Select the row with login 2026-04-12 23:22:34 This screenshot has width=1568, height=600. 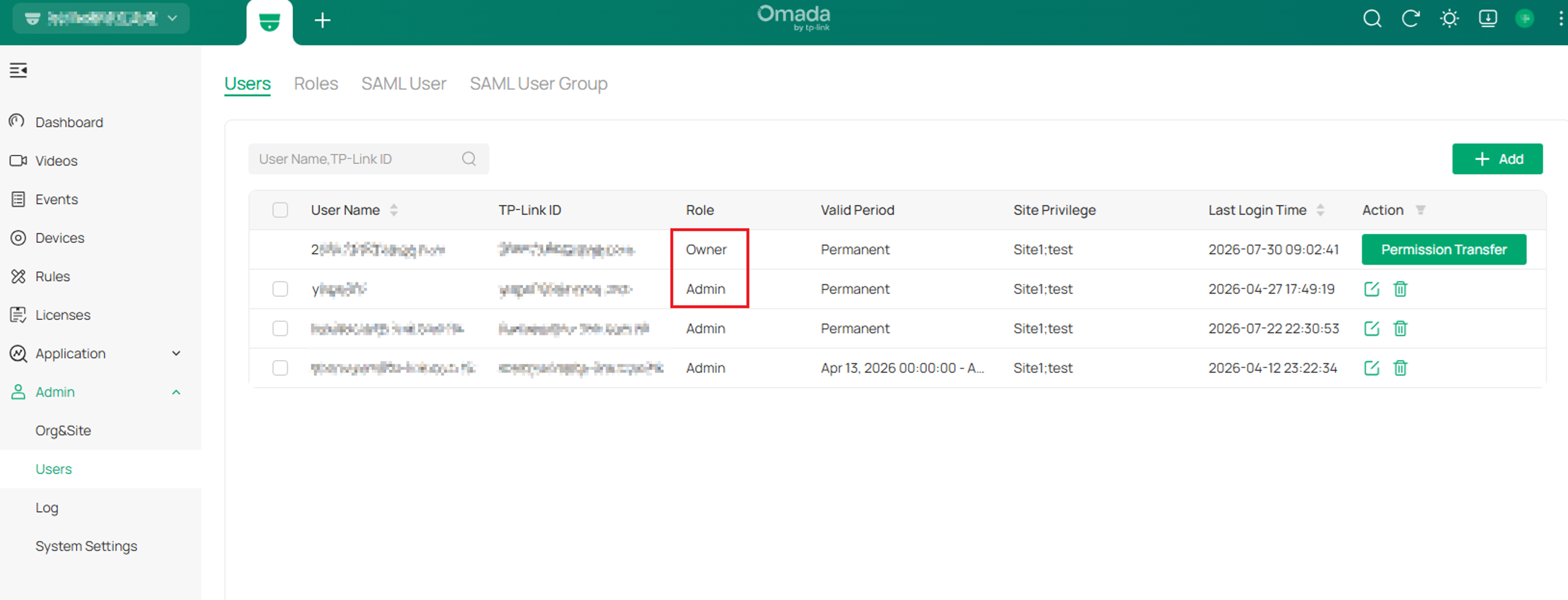[x=280, y=368]
